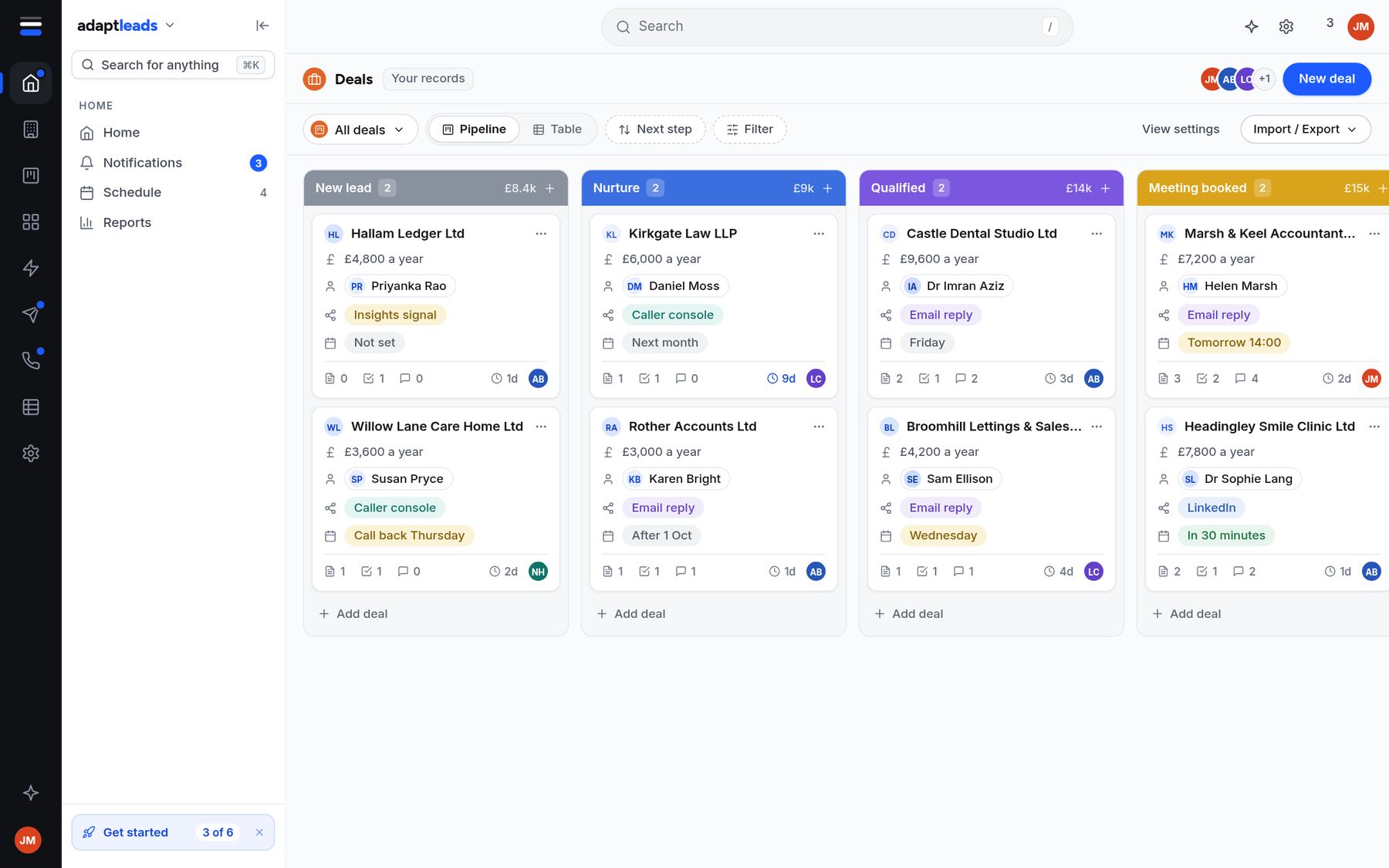Open the lightning bolt automations icon
This screenshot has height=868, width=1389.
pyautogui.click(x=31, y=269)
